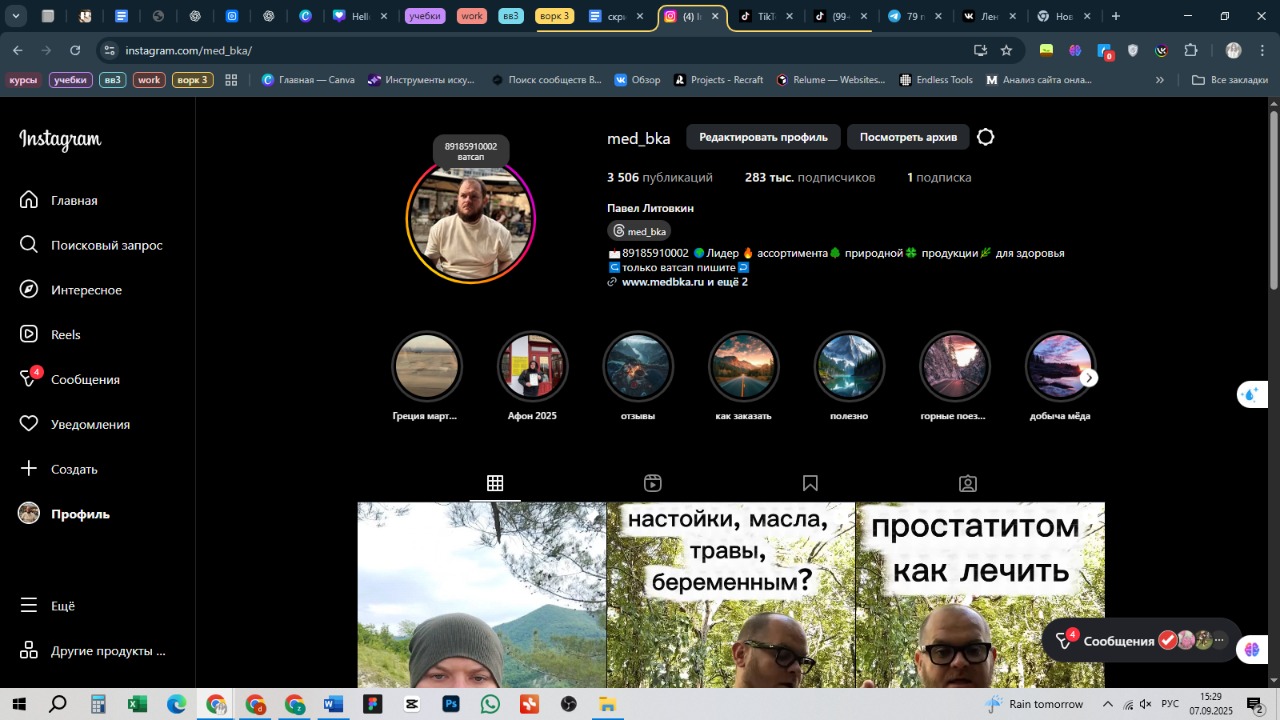Open Excel from the taskbar
Screen dimensions: 1280x720
click(x=137, y=704)
